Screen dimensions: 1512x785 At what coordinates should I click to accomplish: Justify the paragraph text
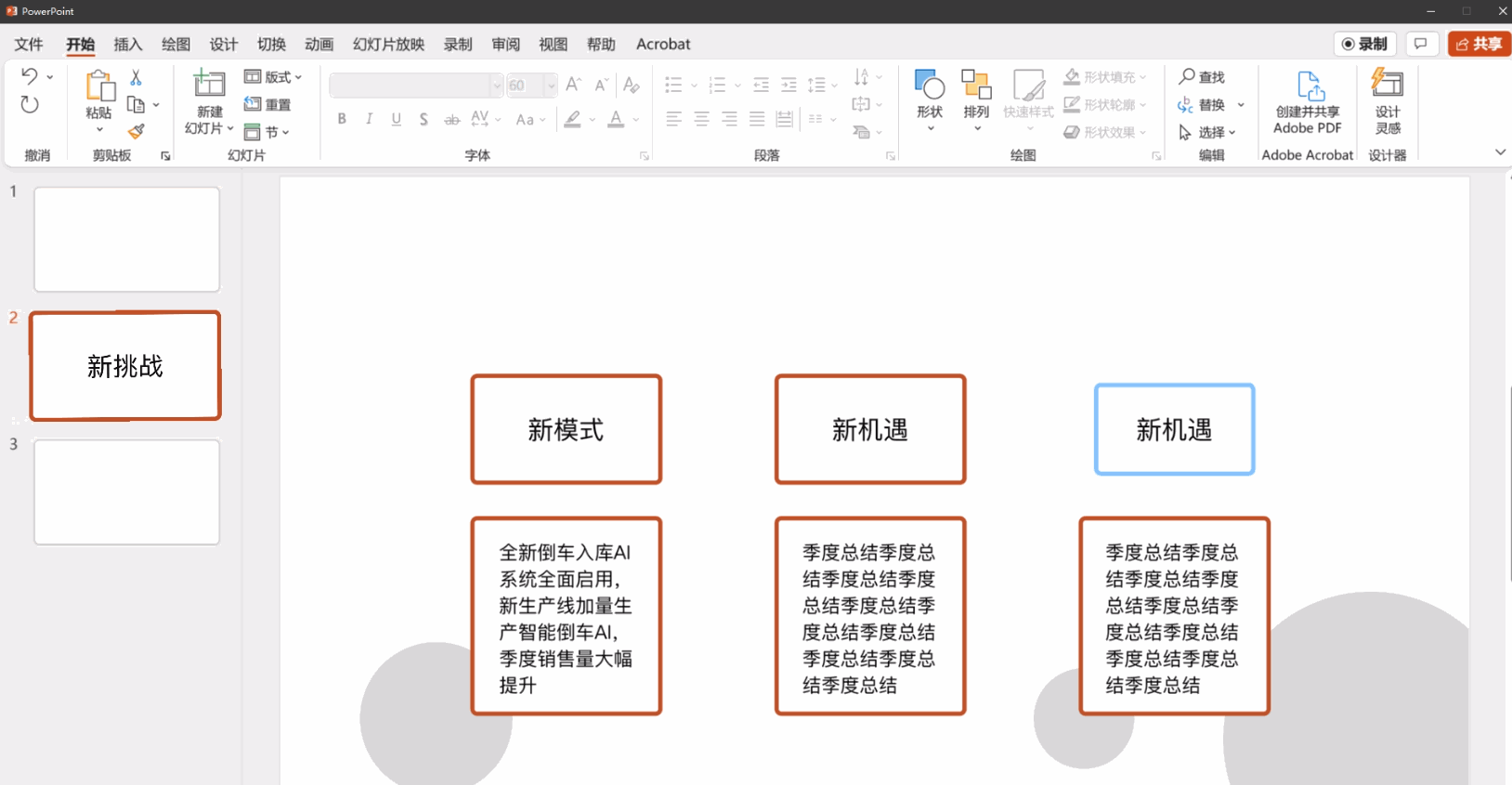click(x=758, y=119)
